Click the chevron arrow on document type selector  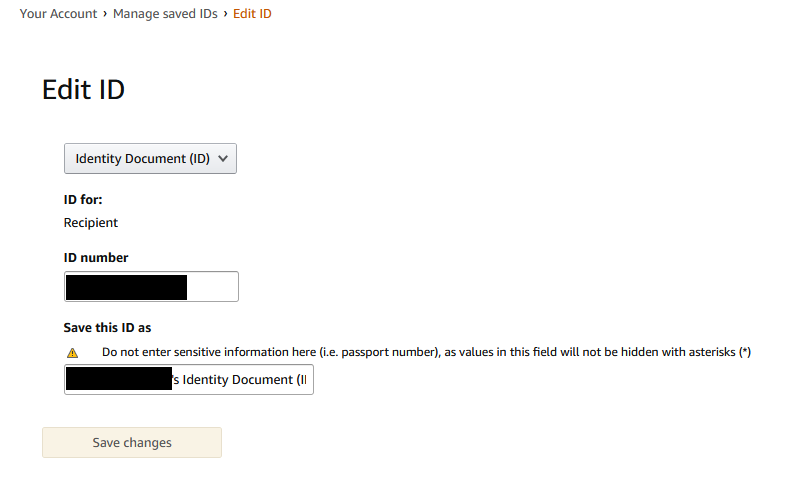tap(222, 158)
